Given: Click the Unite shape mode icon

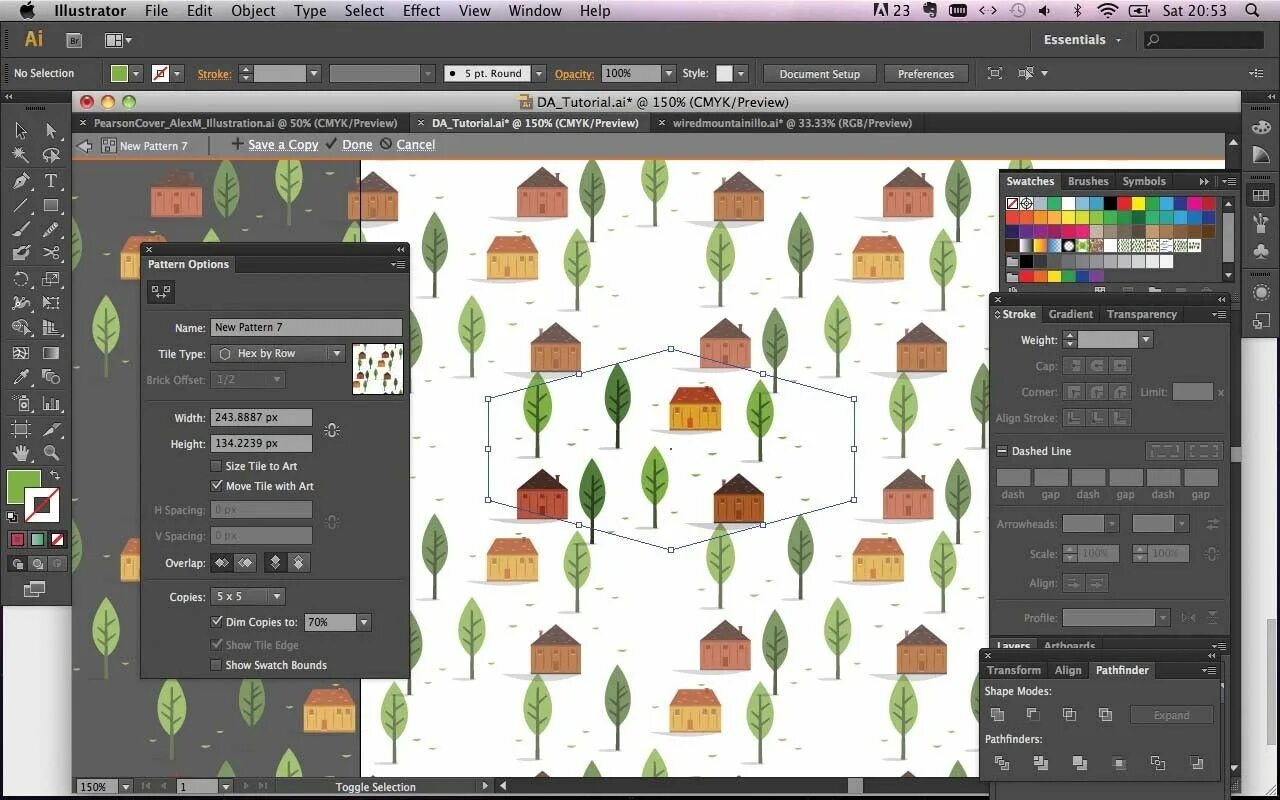Looking at the screenshot, I should click(x=997, y=714).
